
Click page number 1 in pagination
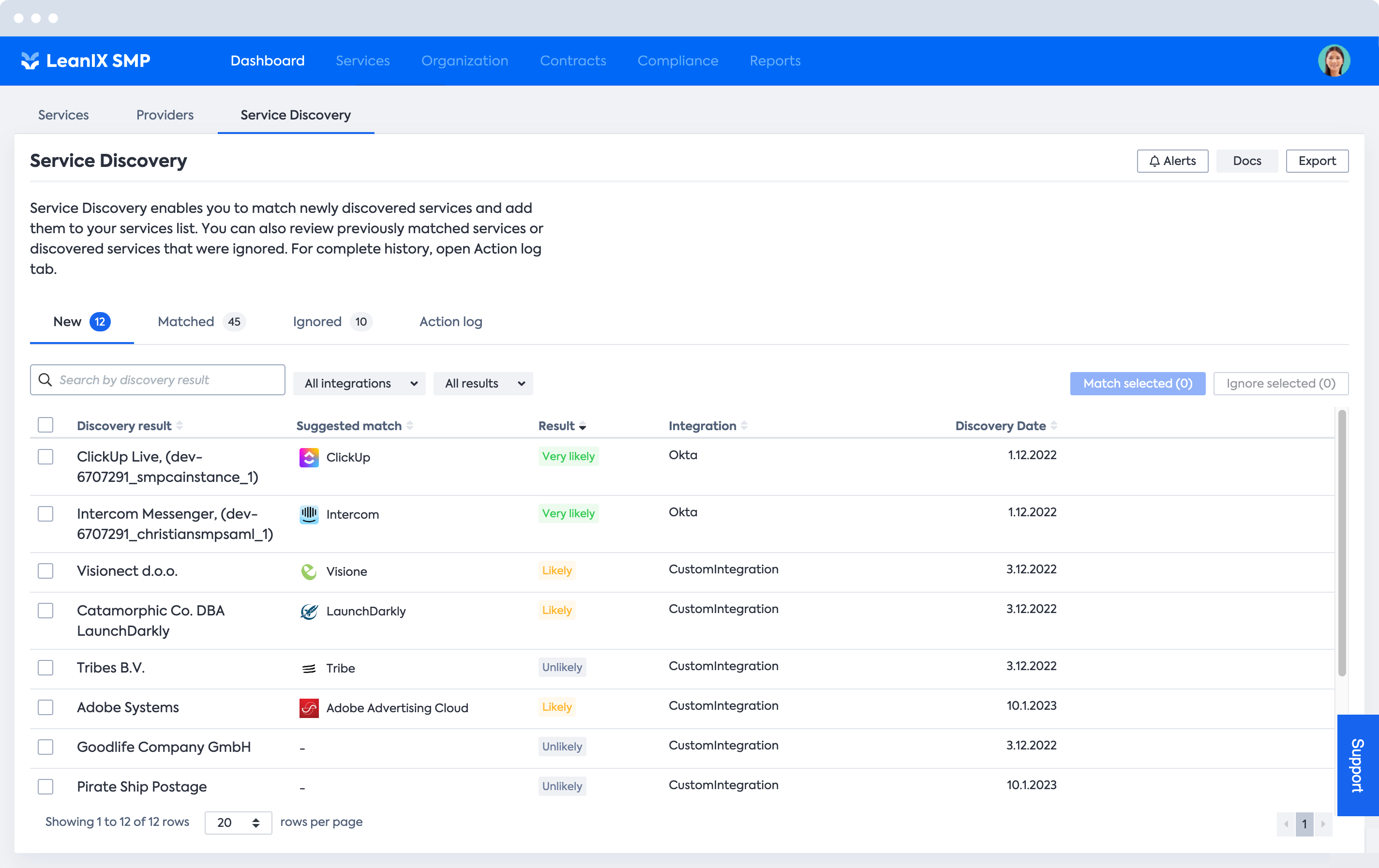tap(1304, 824)
